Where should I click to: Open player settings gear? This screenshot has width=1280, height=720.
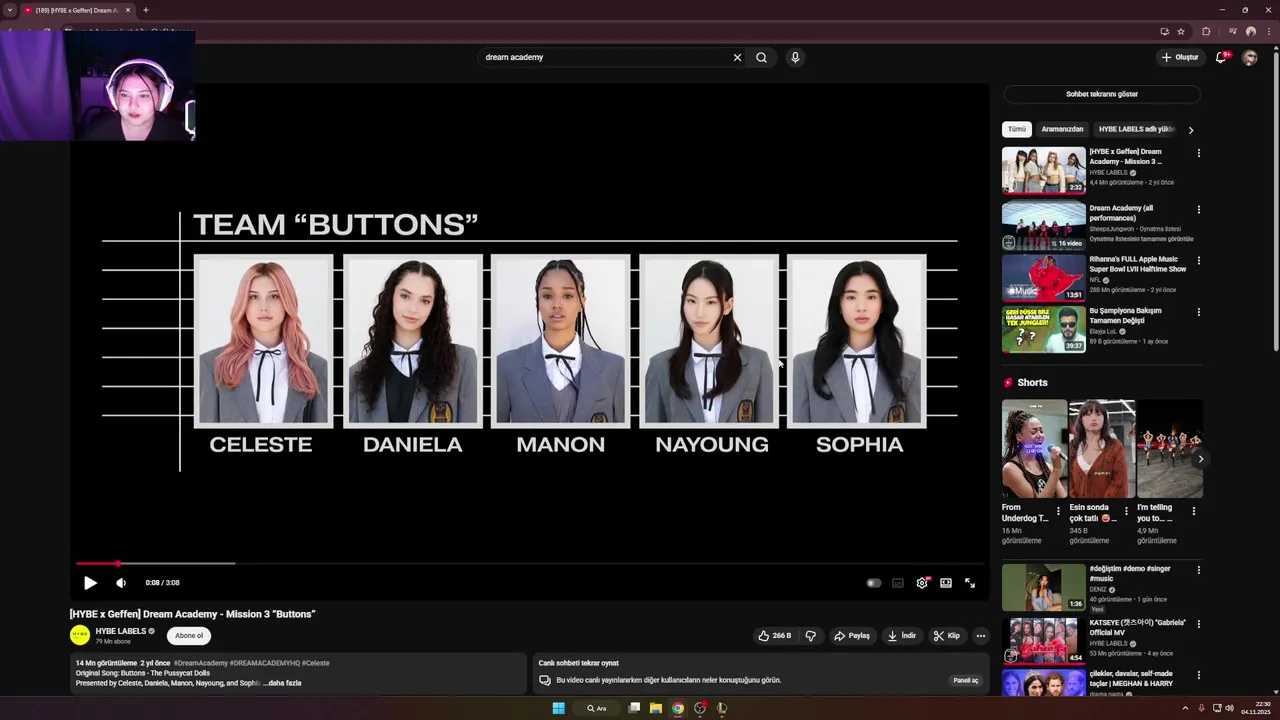(x=922, y=583)
